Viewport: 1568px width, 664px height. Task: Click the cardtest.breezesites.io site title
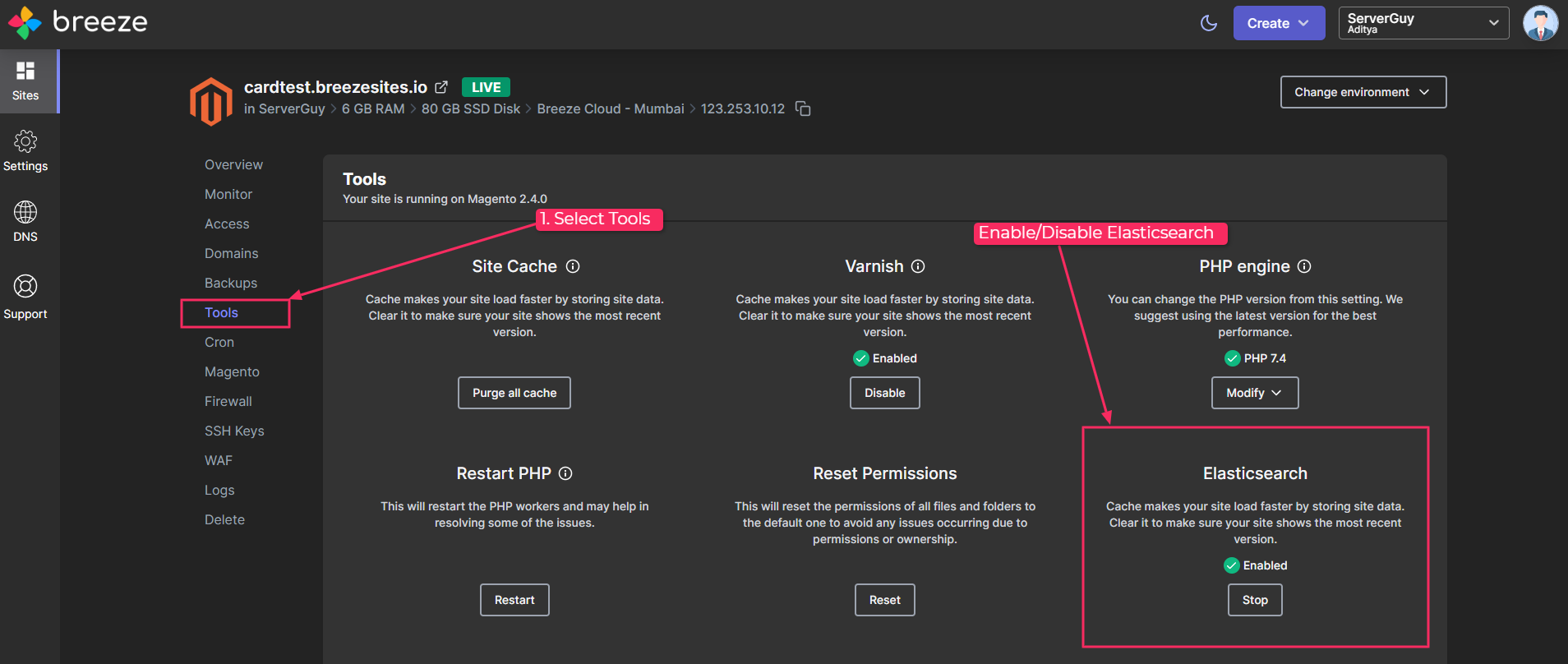(x=335, y=87)
